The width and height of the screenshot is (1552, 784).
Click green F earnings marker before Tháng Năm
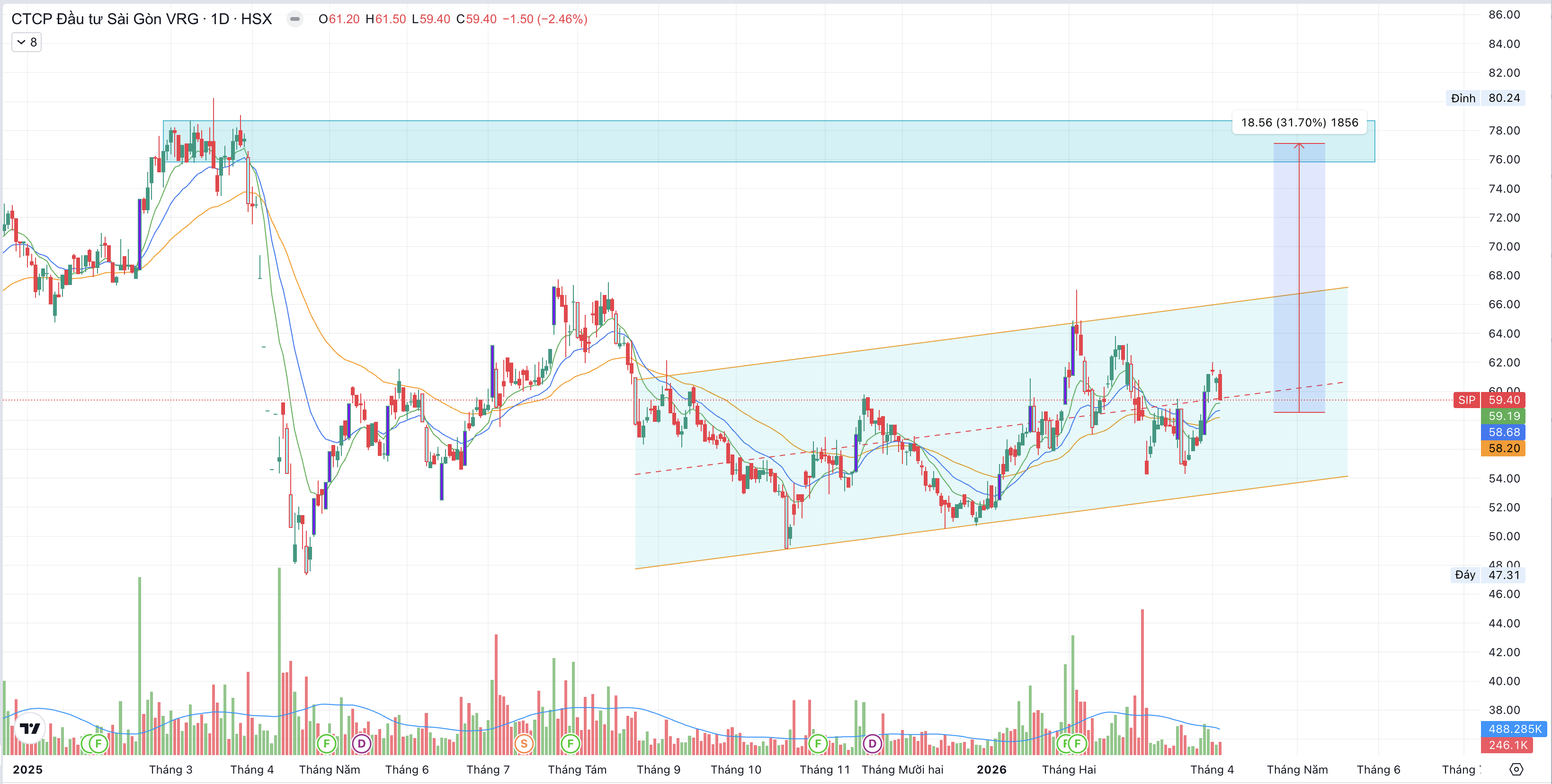point(326,744)
